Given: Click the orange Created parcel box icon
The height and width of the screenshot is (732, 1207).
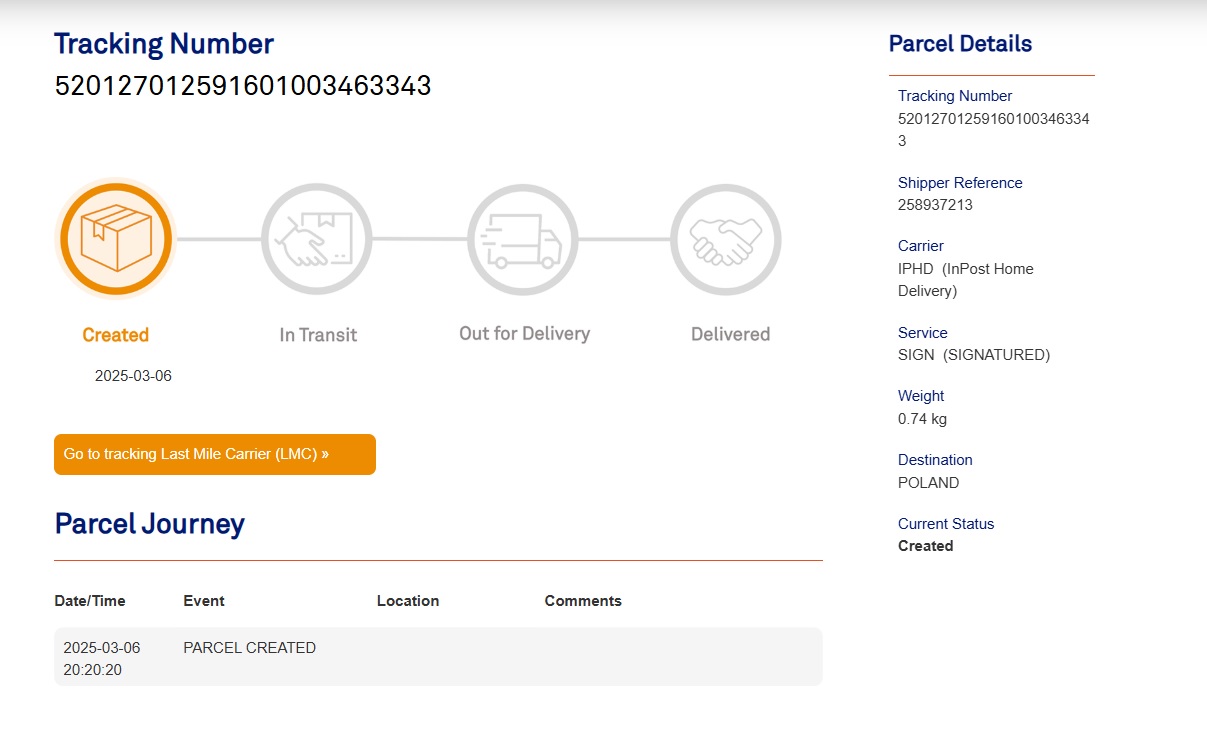Looking at the screenshot, I should 115,240.
